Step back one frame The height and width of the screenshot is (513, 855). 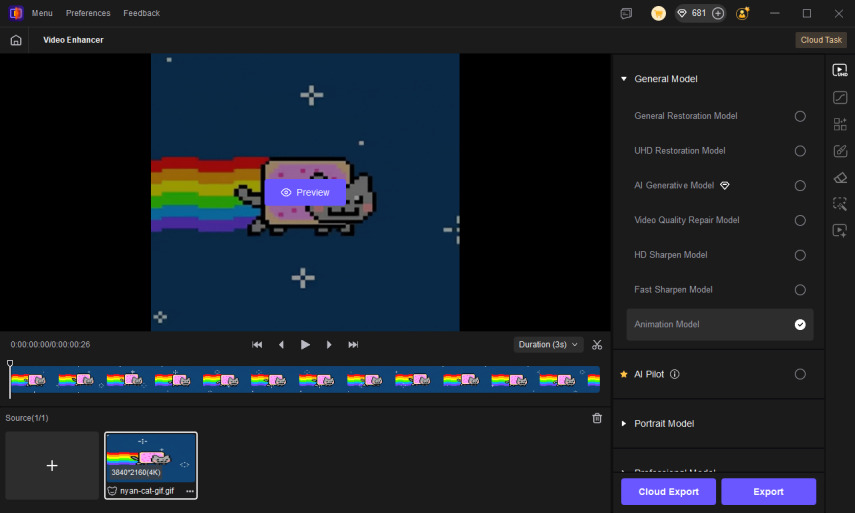pos(281,345)
